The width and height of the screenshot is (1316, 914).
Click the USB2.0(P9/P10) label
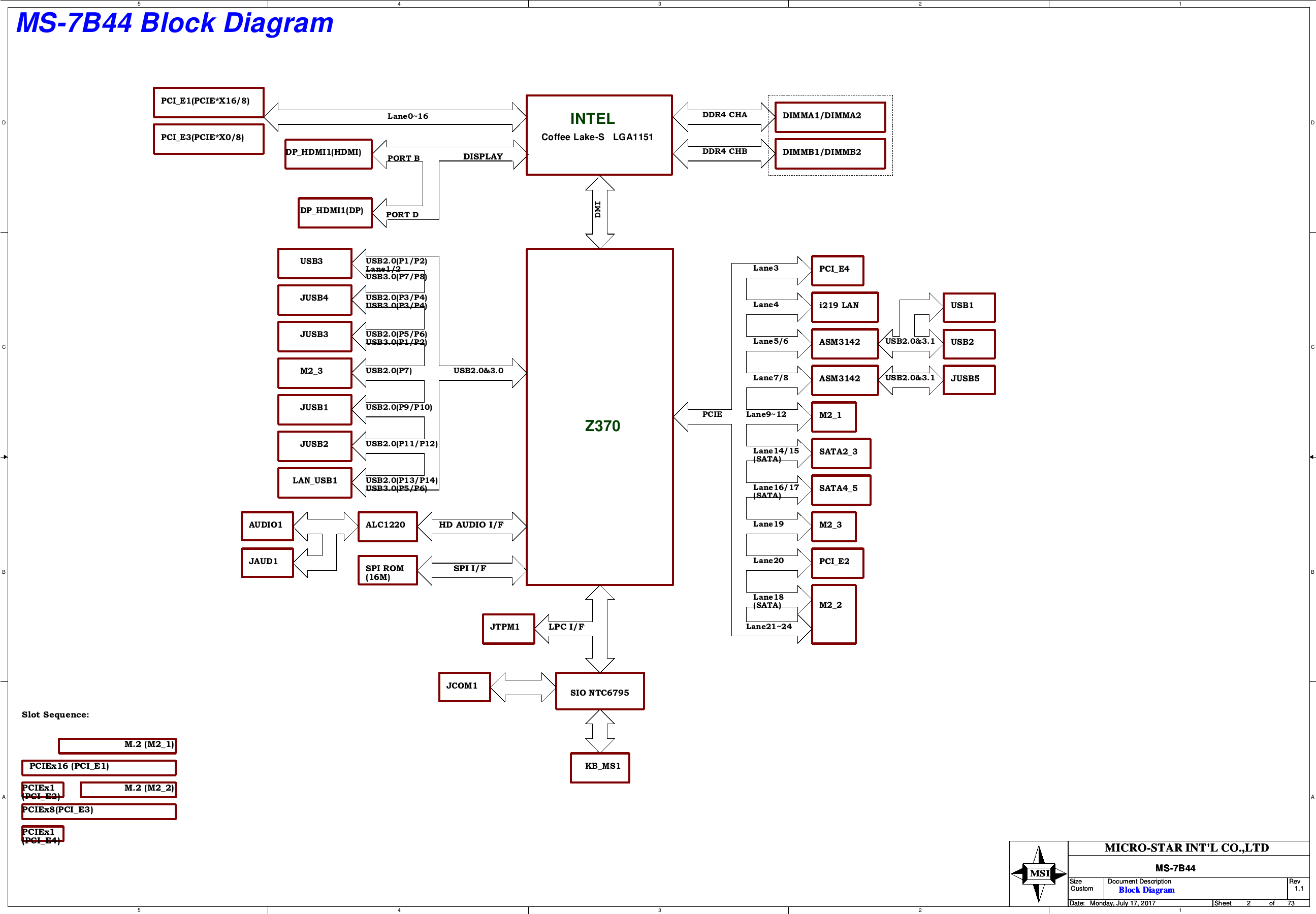tap(399, 407)
